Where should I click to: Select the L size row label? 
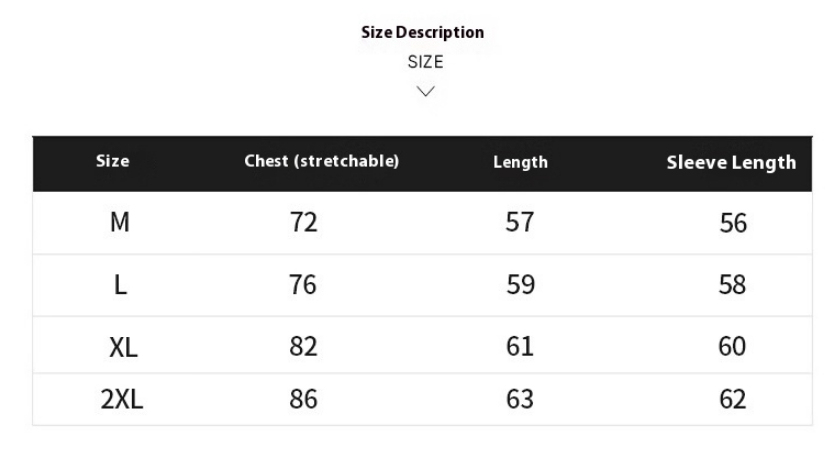120,285
